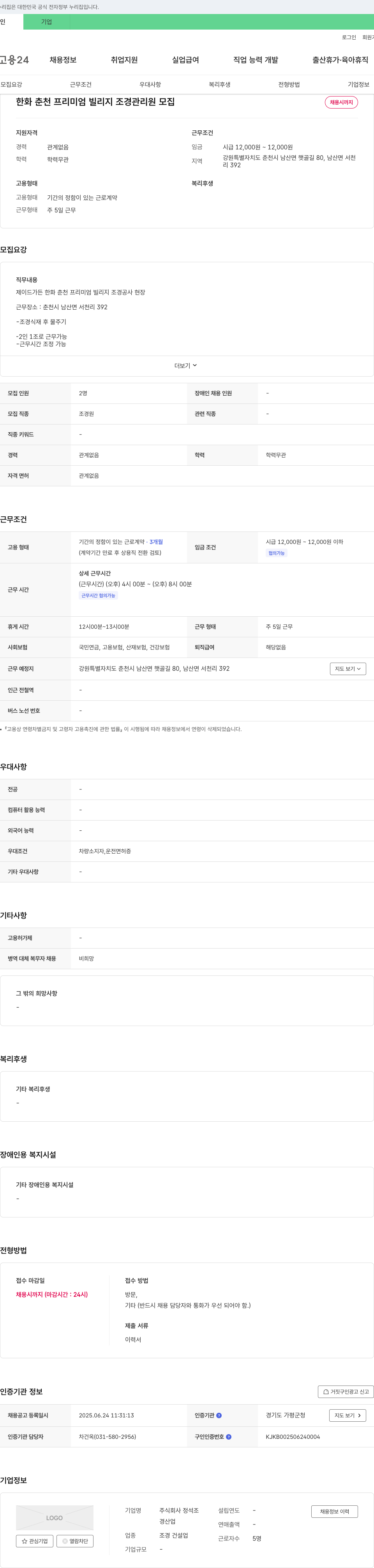The width and height of the screenshot is (374, 1568).
Task: Block viewing with the 열람차단 button
Action: click(75, 1541)
